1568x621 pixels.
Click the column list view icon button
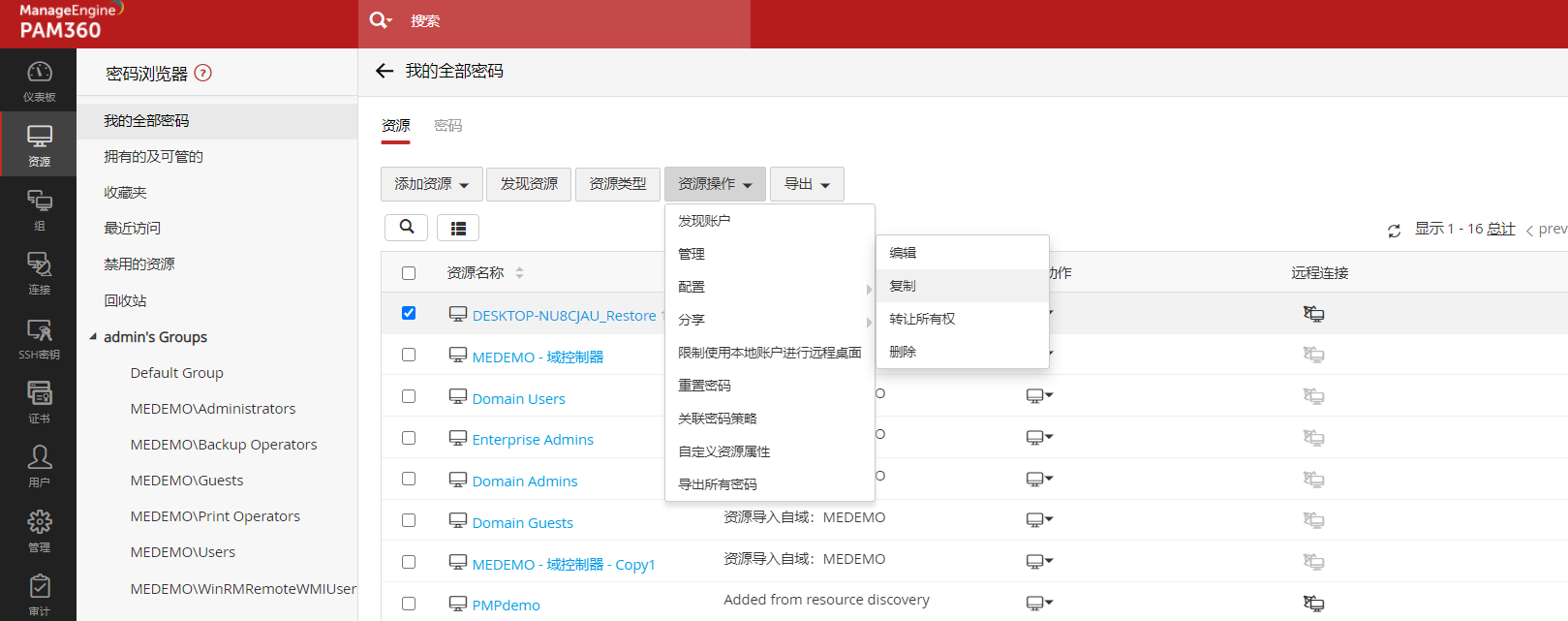pyautogui.click(x=458, y=228)
